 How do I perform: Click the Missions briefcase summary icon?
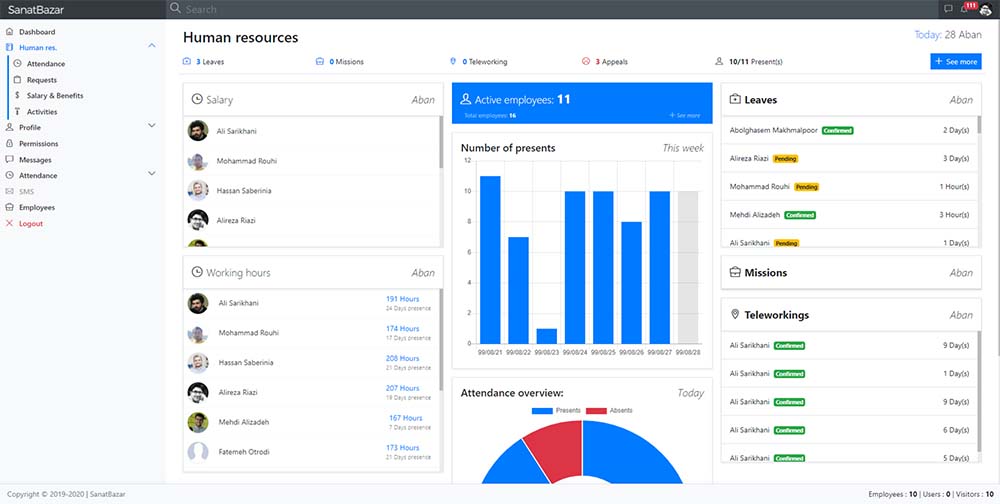click(x=320, y=62)
